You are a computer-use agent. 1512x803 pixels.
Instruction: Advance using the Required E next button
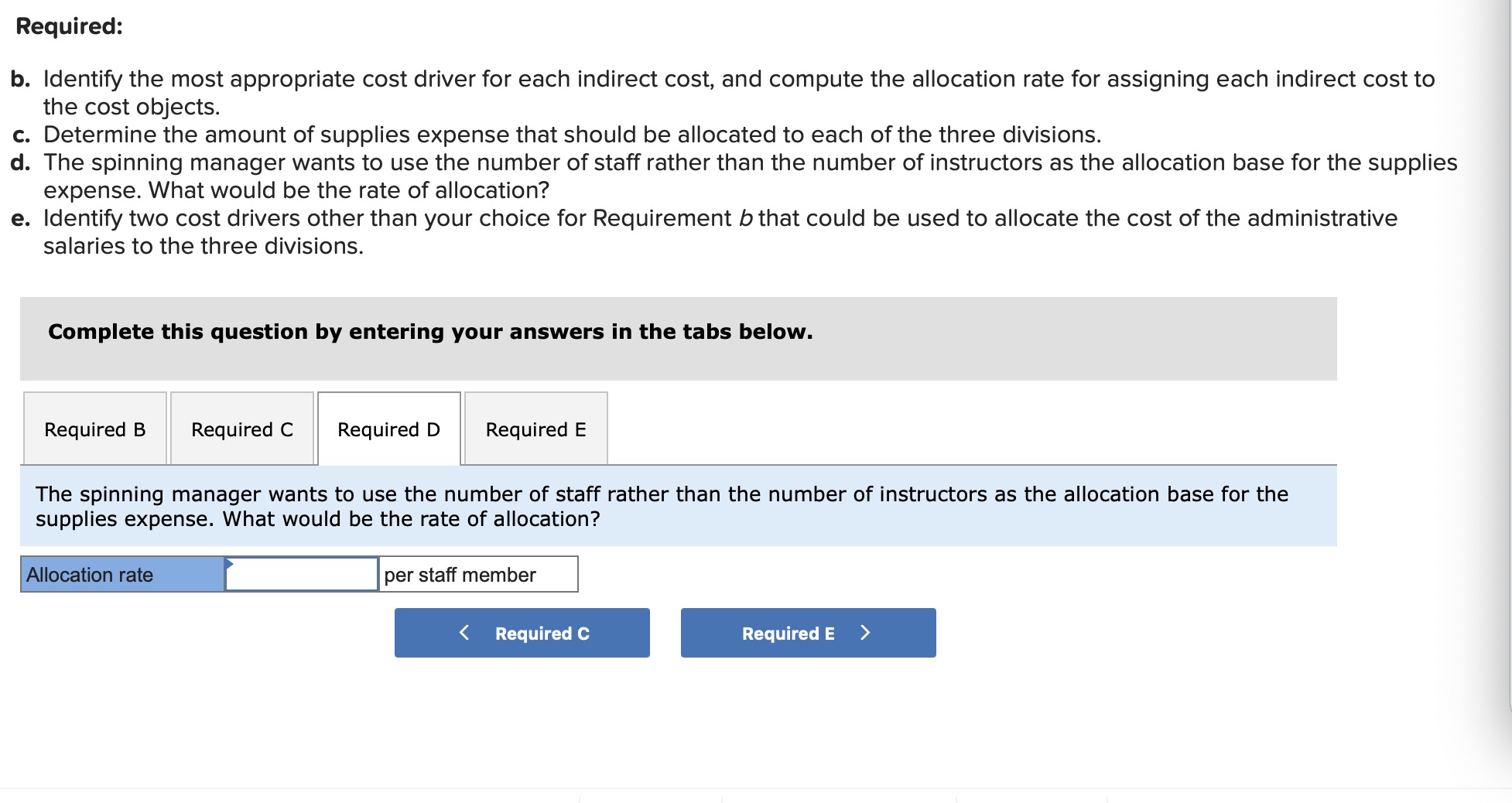[807, 632]
